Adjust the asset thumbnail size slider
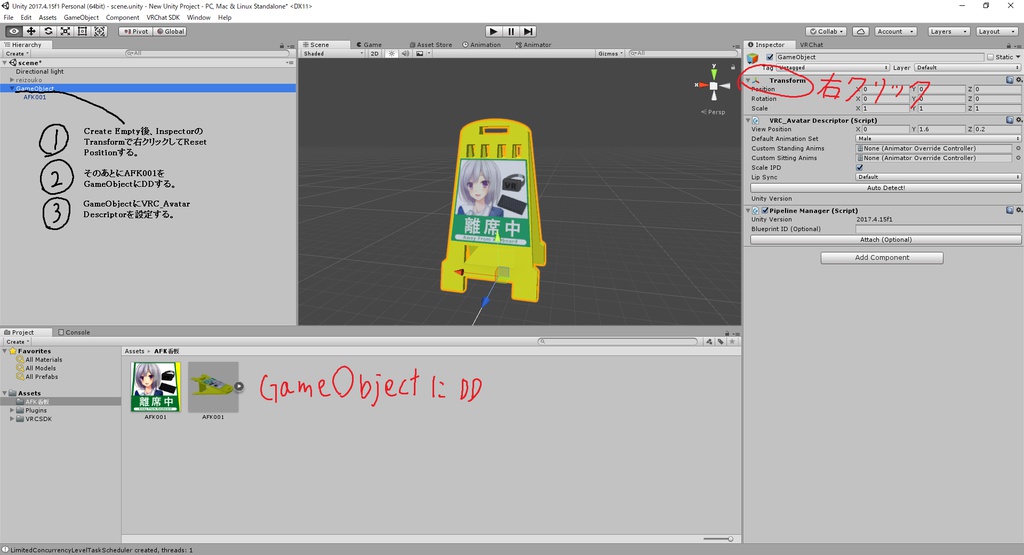Image resolution: width=1024 pixels, height=555 pixels. pyautogui.click(x=718, y=539)
